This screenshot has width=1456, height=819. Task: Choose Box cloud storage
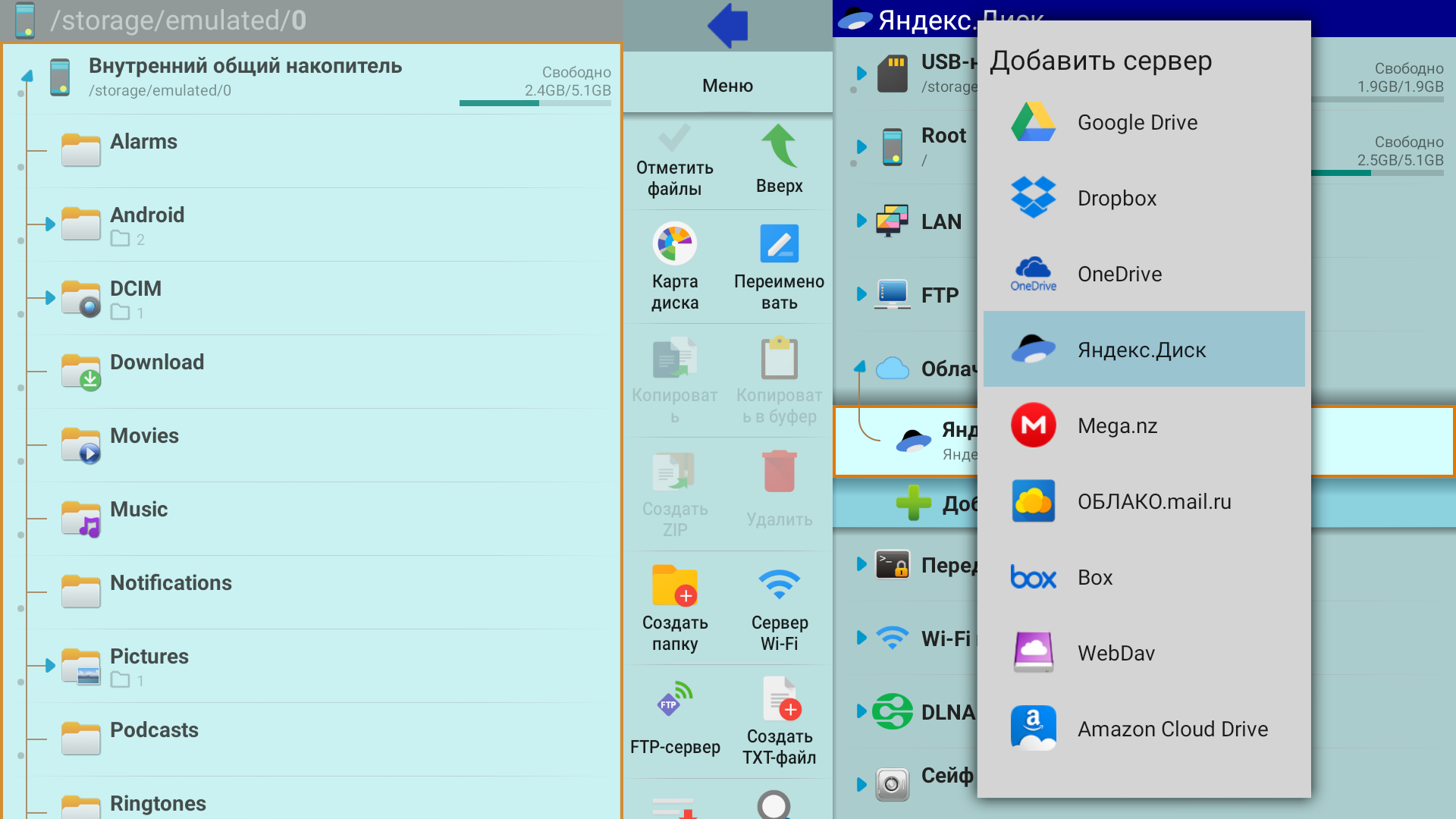(x=1144, y=577)
